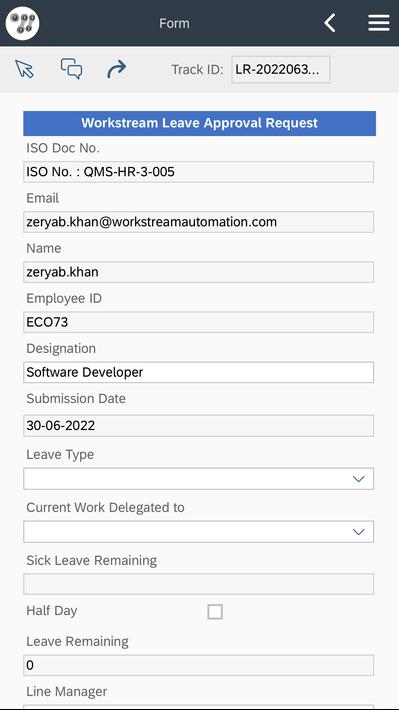This screenshot has width=399, height=710.
Task: Edit the Designation Software Developer field
Action: (x=198, y=372)
